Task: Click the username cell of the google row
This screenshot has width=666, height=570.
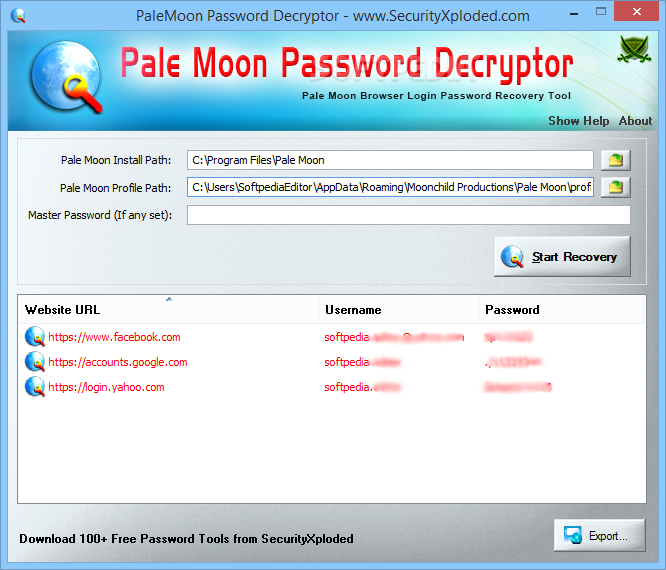Action: (x=362, y=362)
